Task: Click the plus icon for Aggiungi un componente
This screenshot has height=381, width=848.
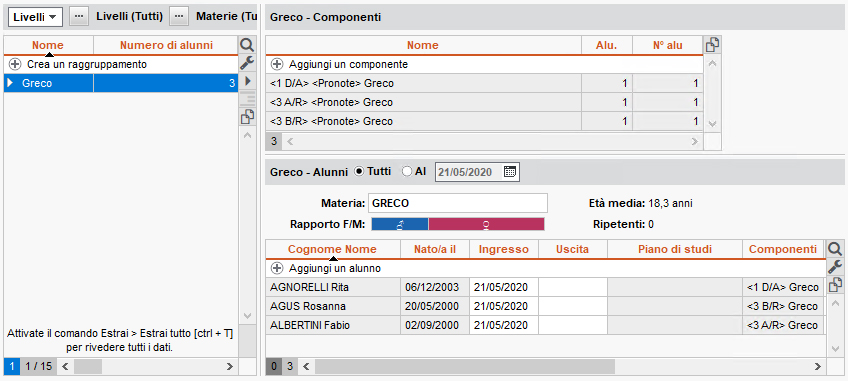Action: pyautogui.click(x=277, y=64)
